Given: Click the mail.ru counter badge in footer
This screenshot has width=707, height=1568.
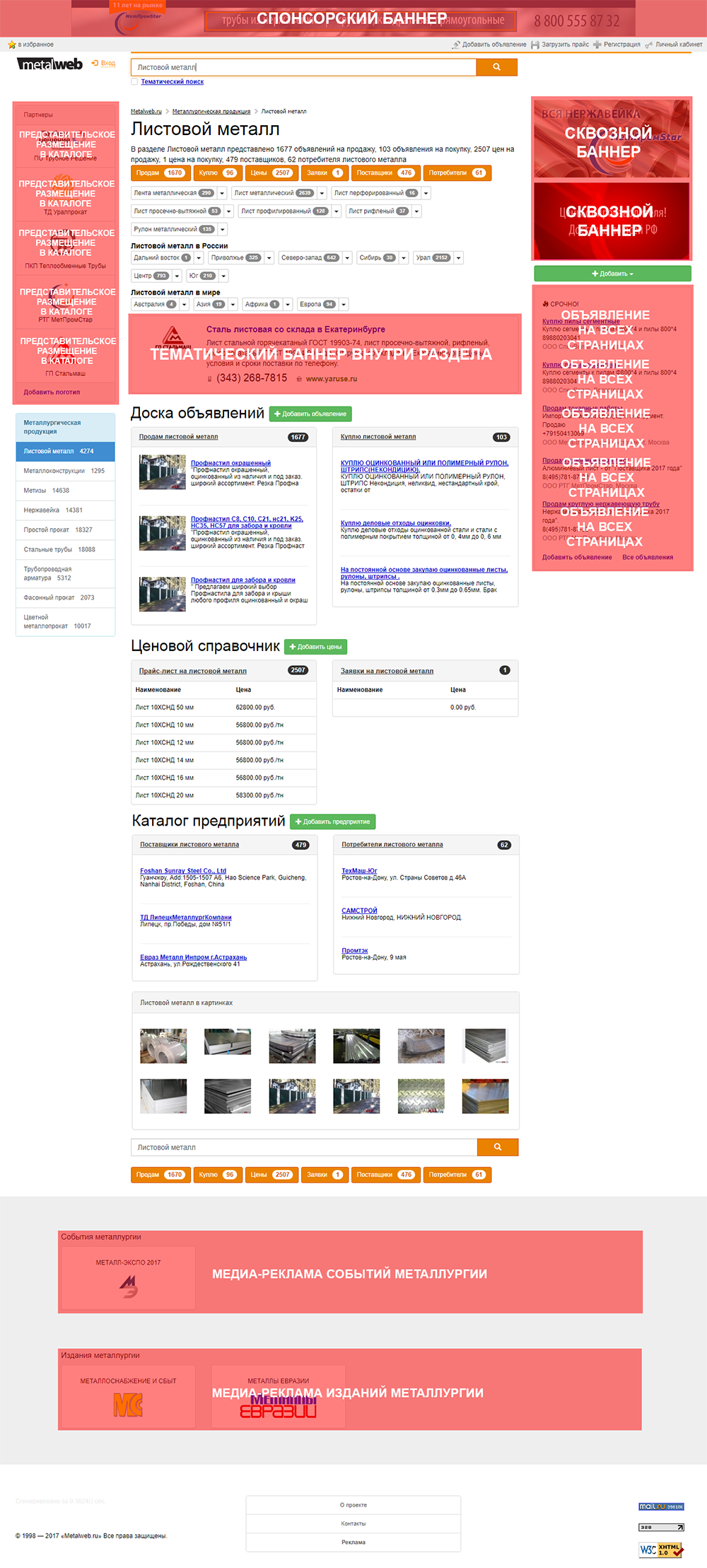Looking at the screenshot, I should point(661,1506).
